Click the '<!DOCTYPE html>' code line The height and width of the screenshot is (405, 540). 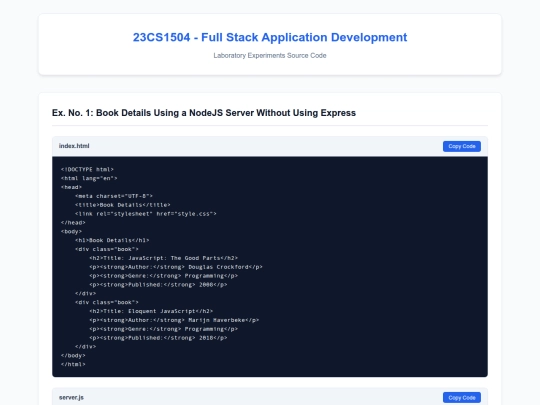87,169
